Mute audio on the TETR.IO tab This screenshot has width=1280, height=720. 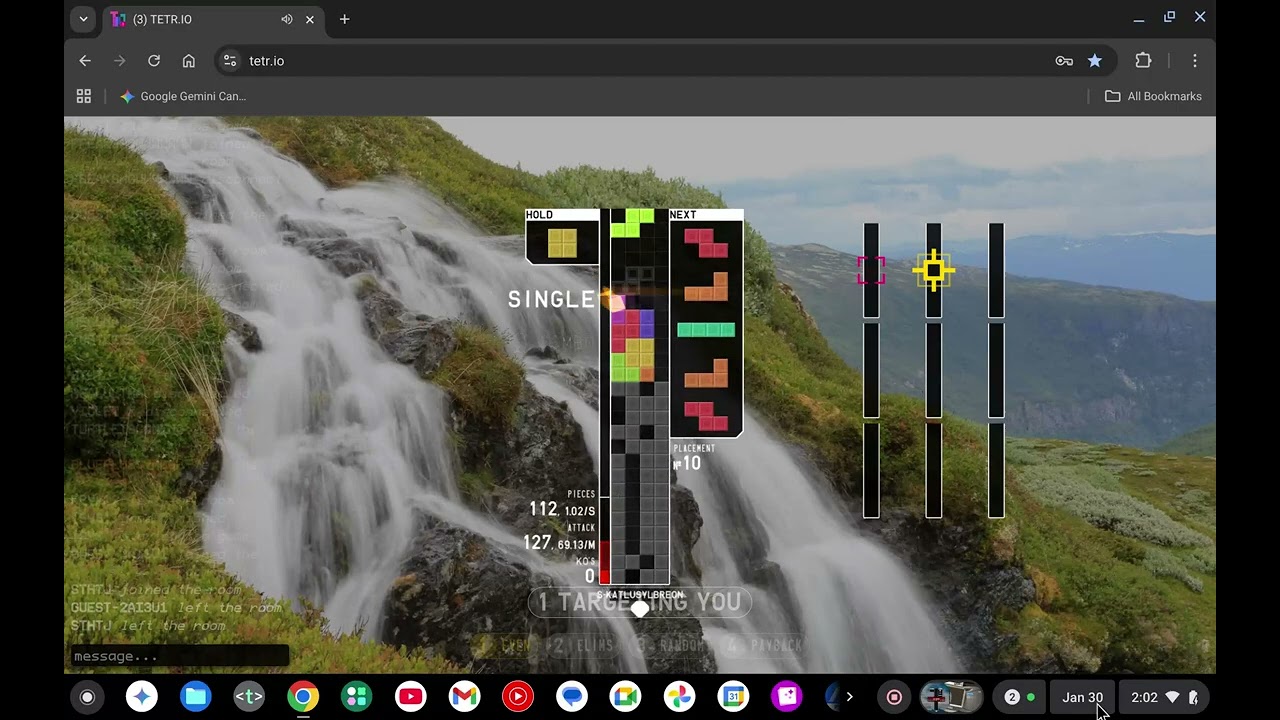click(x=287, y=19)
